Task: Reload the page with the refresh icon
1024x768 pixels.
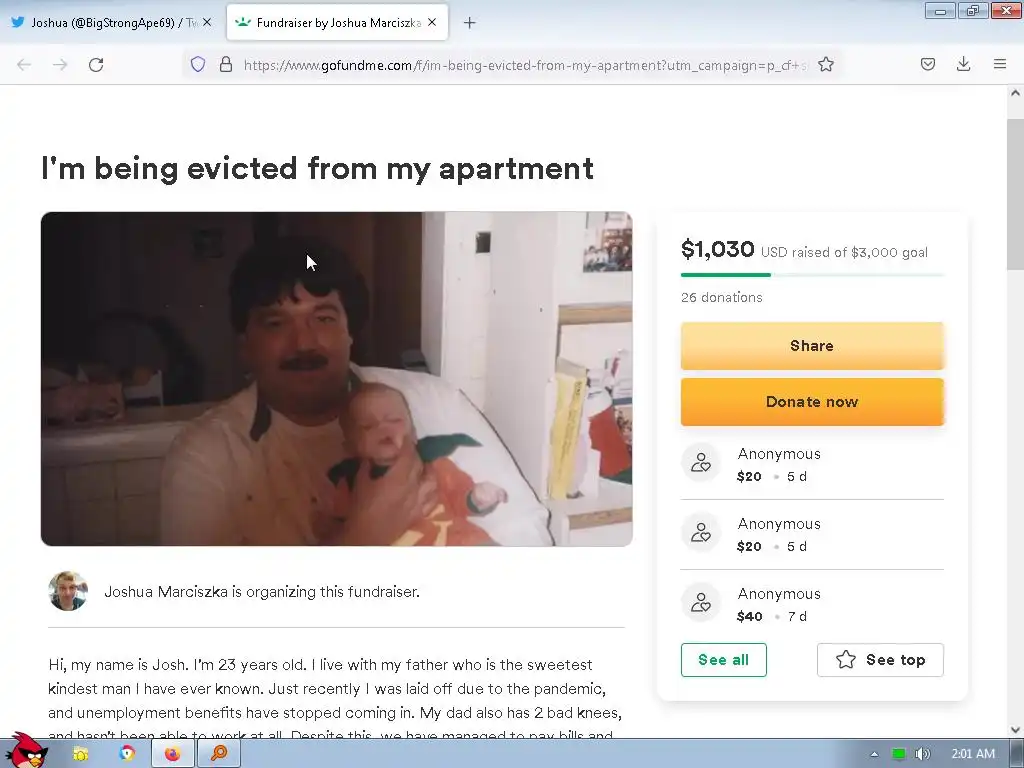Action: click(96, 65)
